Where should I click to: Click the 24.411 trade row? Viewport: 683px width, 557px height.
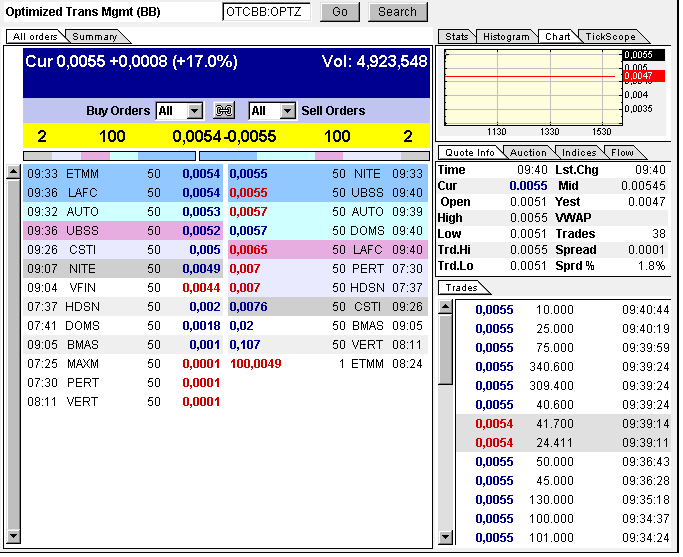pos(563,443)
